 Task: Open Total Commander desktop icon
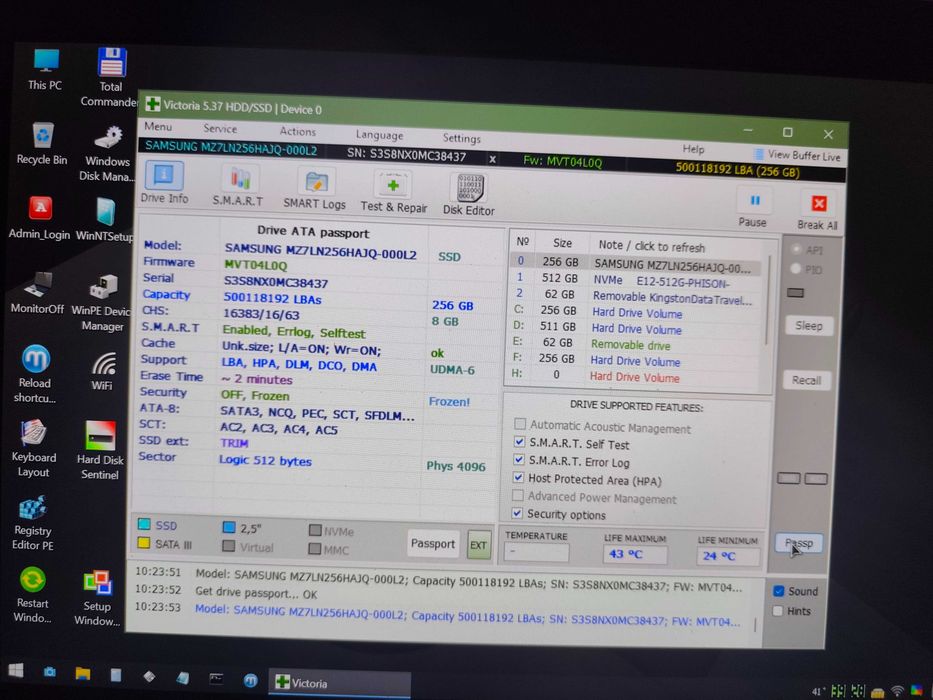point(110,77)
